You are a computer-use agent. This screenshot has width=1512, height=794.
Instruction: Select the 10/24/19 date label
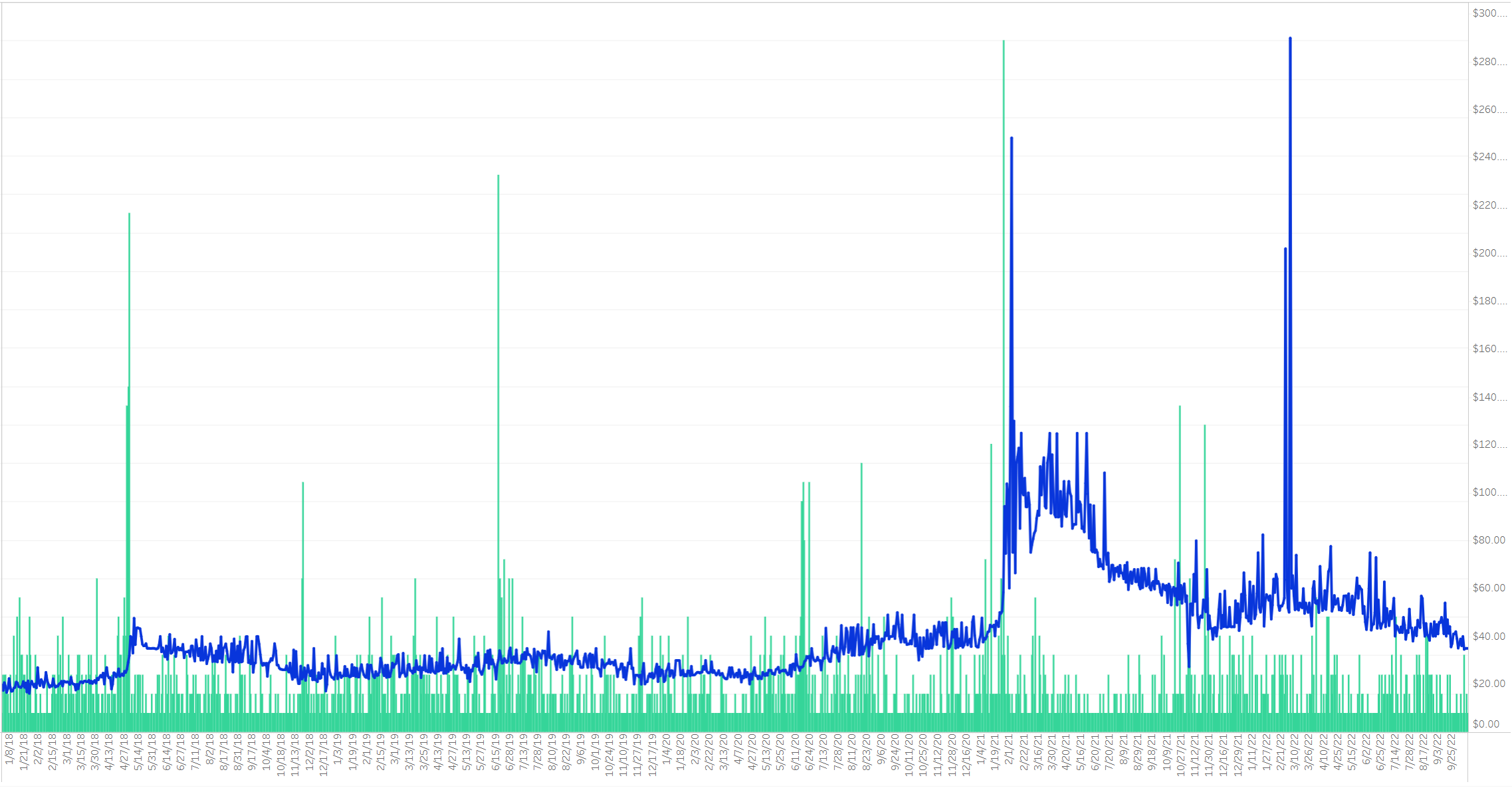coord(609,754)
